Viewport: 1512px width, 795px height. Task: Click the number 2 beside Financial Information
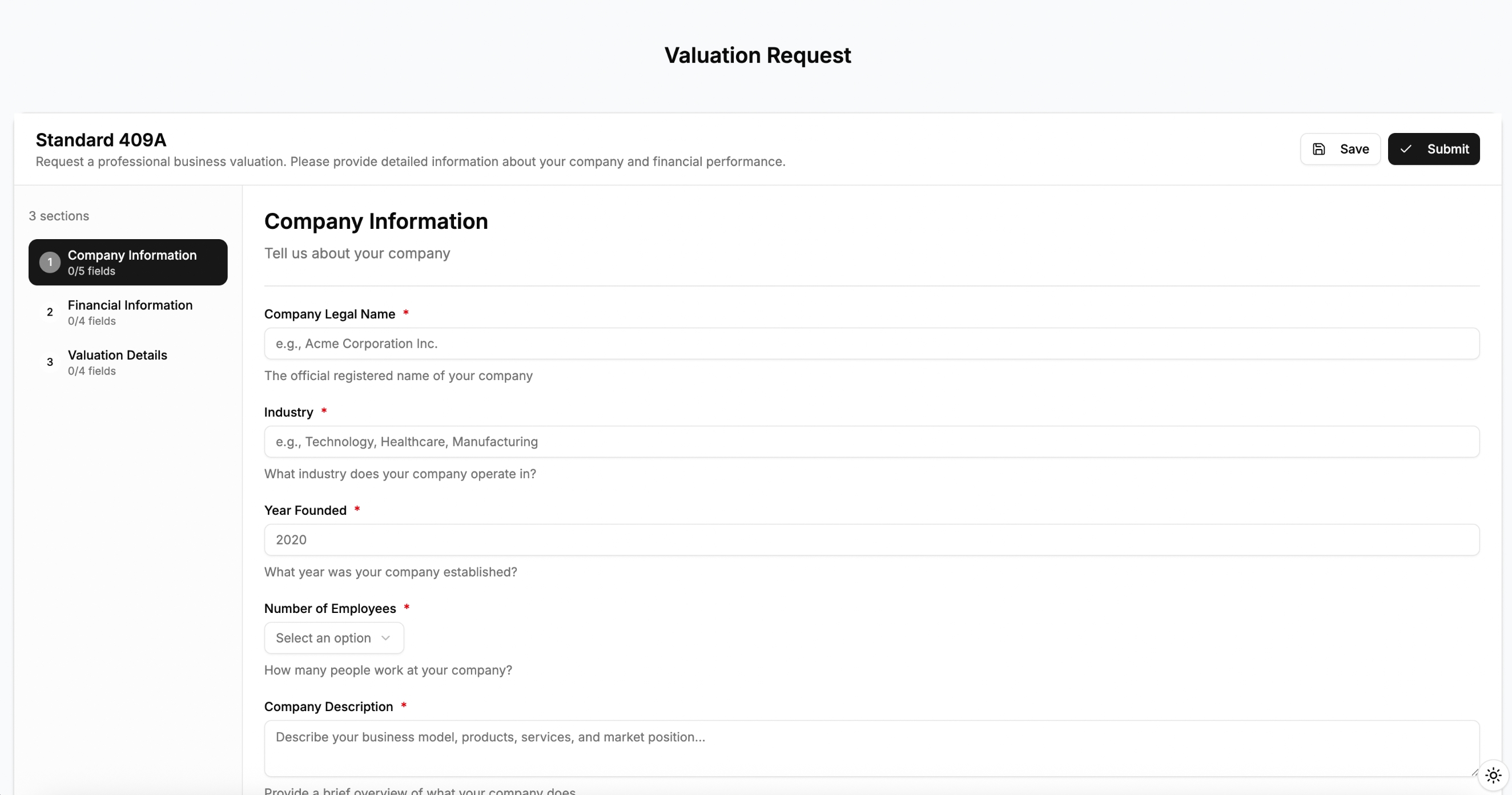pos(50,312)
